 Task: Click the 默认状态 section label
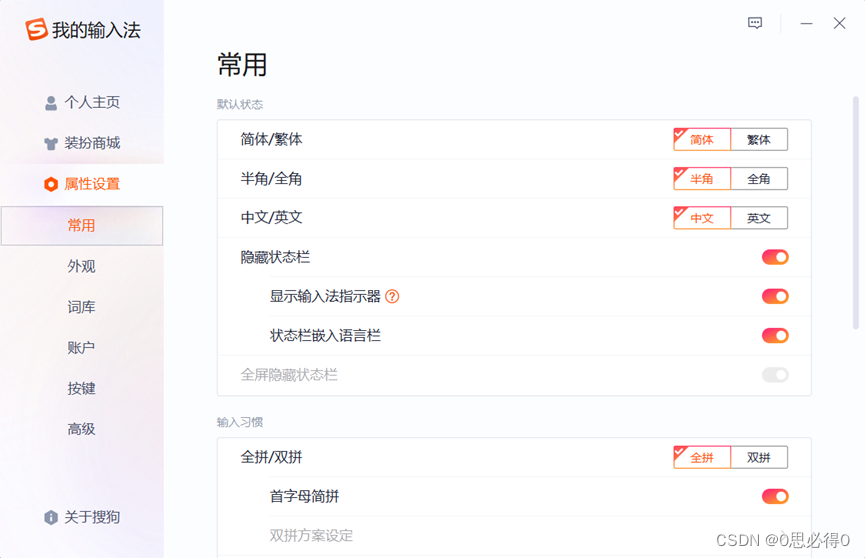pos(239,104)
